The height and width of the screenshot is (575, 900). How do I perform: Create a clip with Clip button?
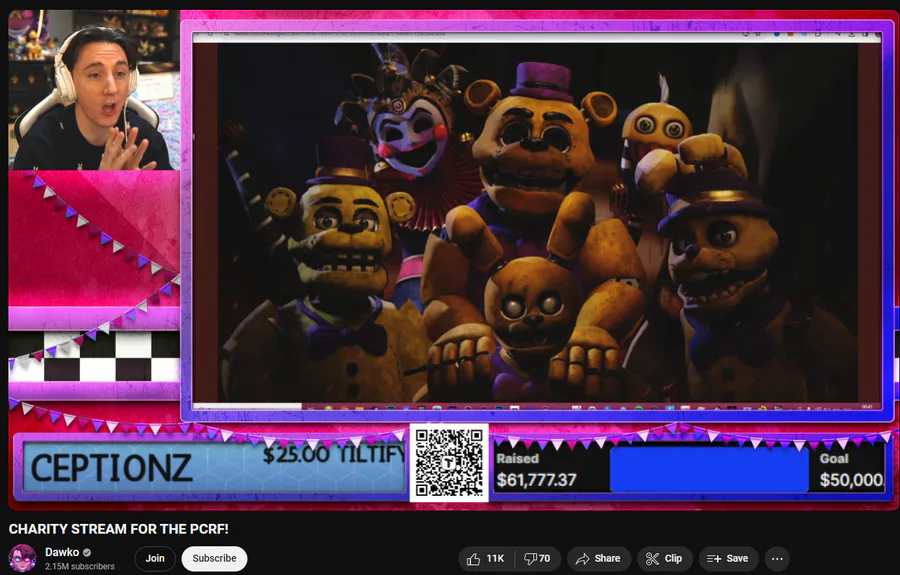[x=664, y=558]
